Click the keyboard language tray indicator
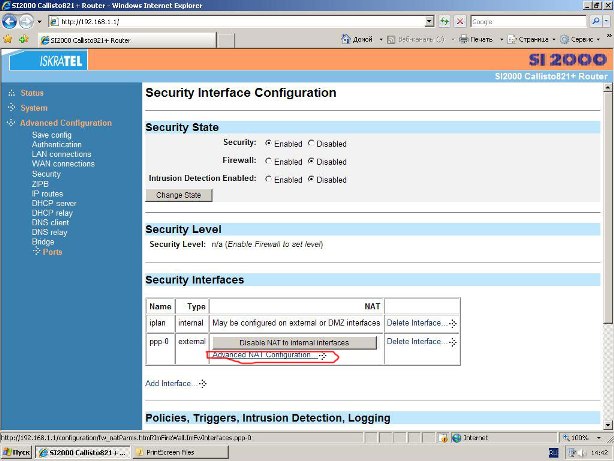 pos(553,453)
